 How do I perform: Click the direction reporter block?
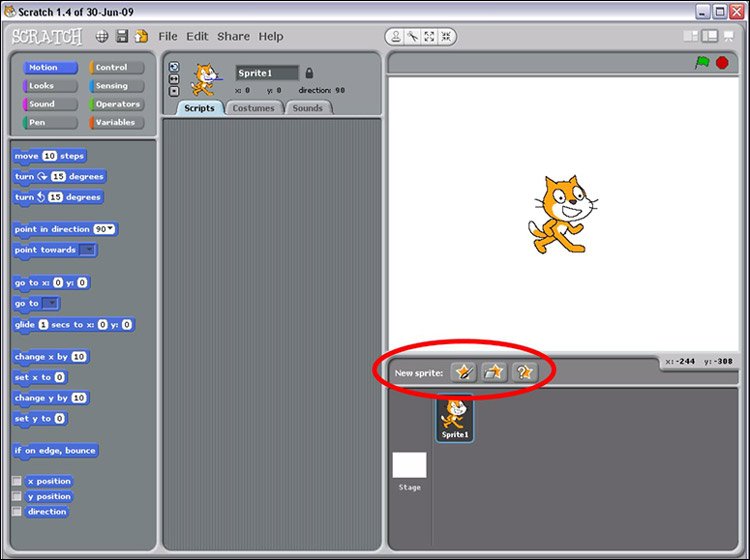[x=47, y=512]
